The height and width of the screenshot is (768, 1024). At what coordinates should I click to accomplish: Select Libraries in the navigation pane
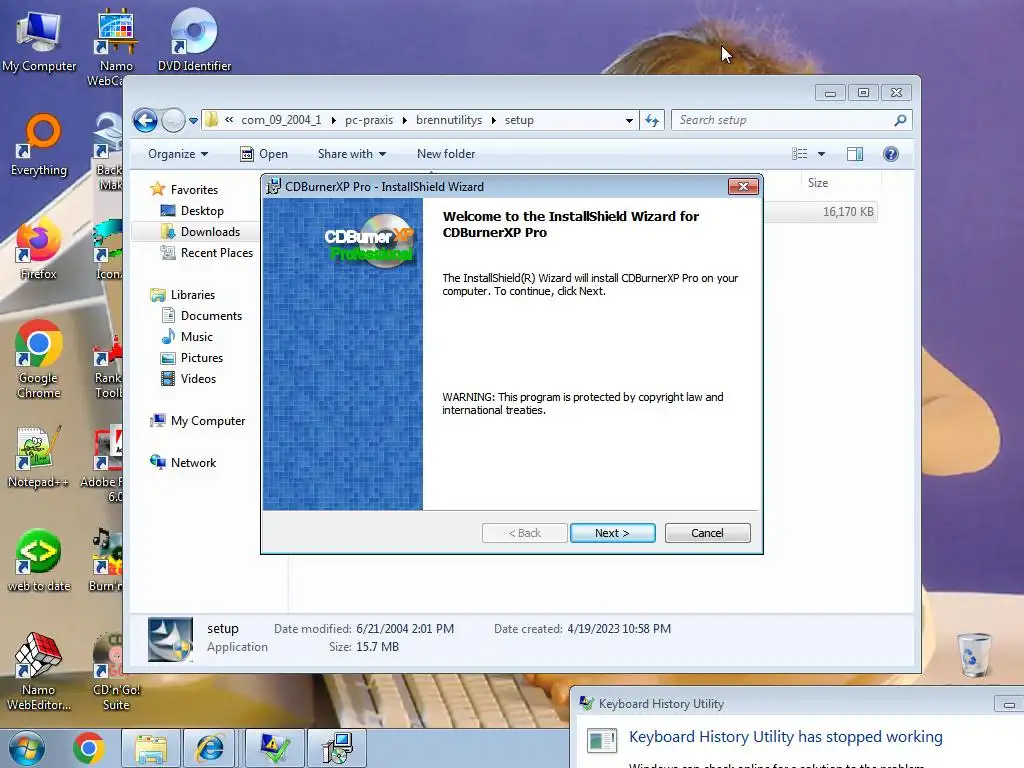(193, 295)
